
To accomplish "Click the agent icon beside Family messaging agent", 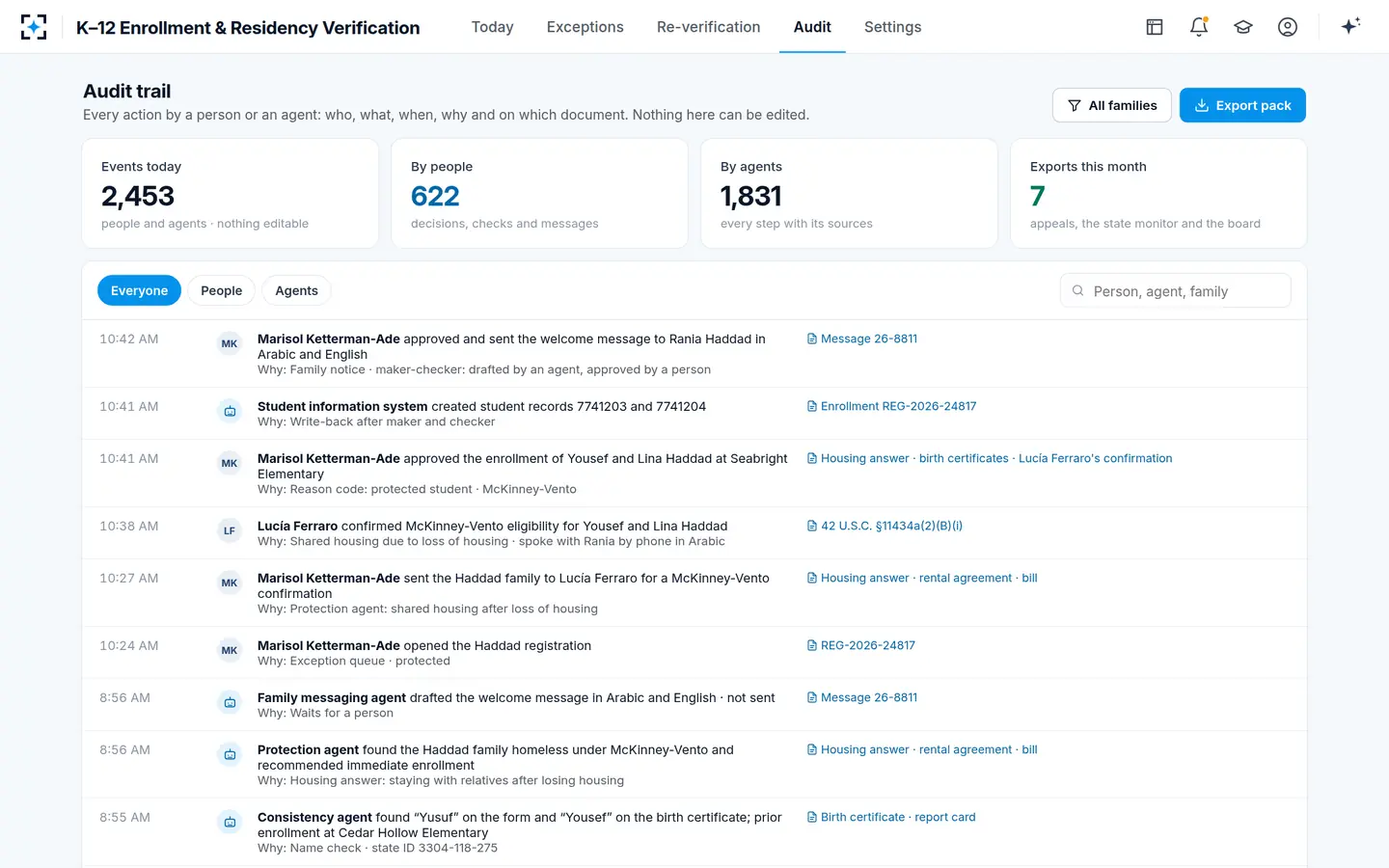I will coord(230,702).
